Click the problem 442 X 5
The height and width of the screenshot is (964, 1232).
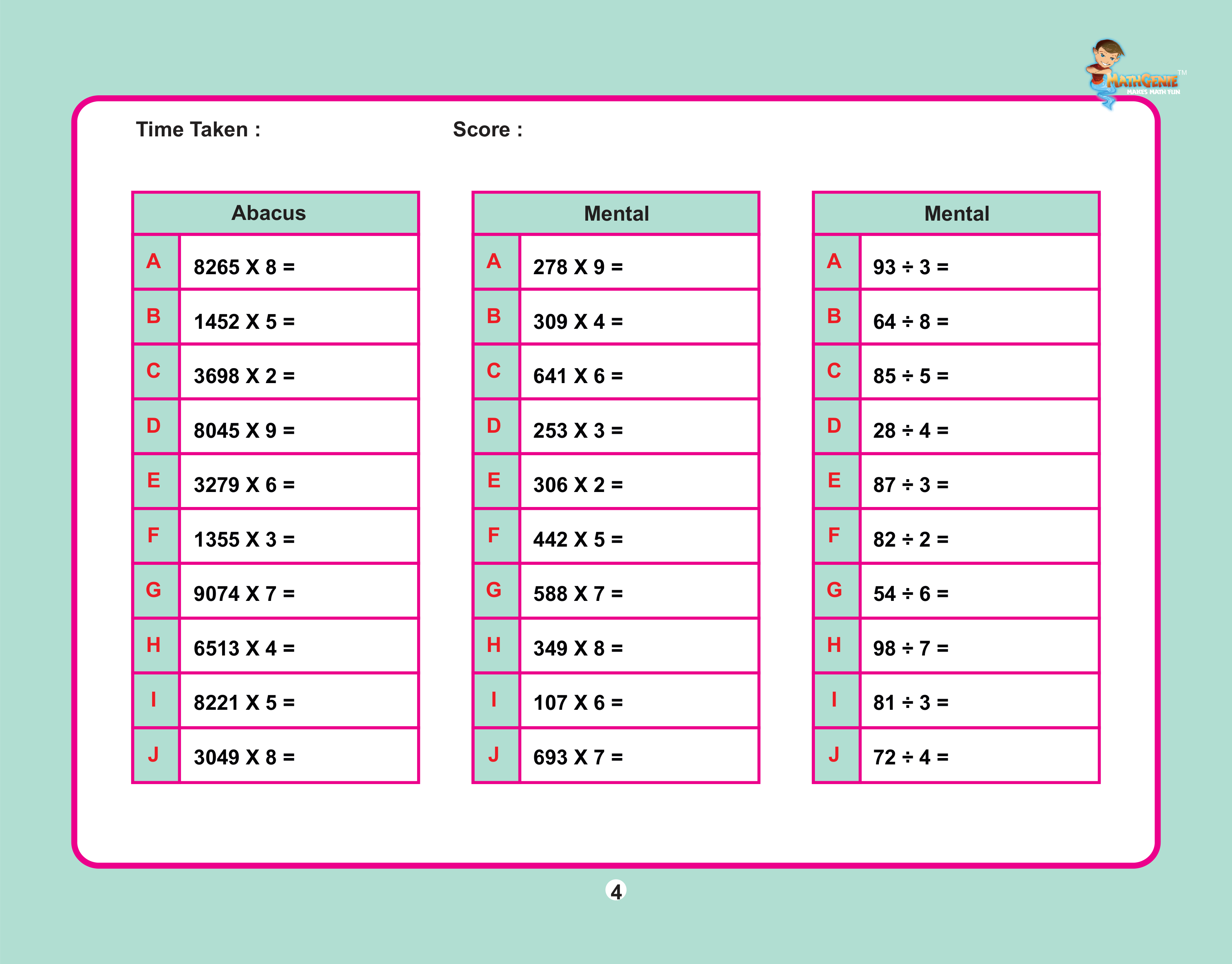coord(578,539)
